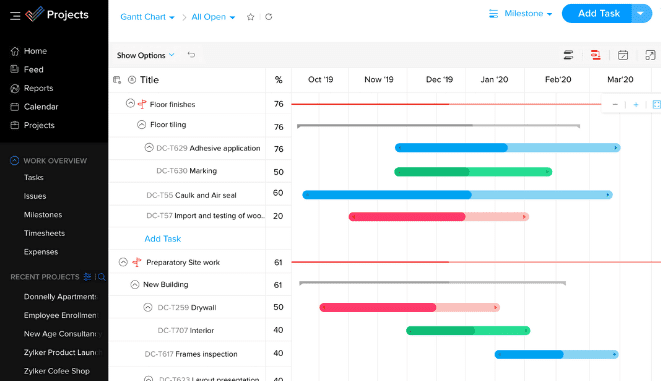Select the Caulk and Air seal bar
The width and height of the screenshot is (661, 381).
pyautogui.click(x=457, y=195)
